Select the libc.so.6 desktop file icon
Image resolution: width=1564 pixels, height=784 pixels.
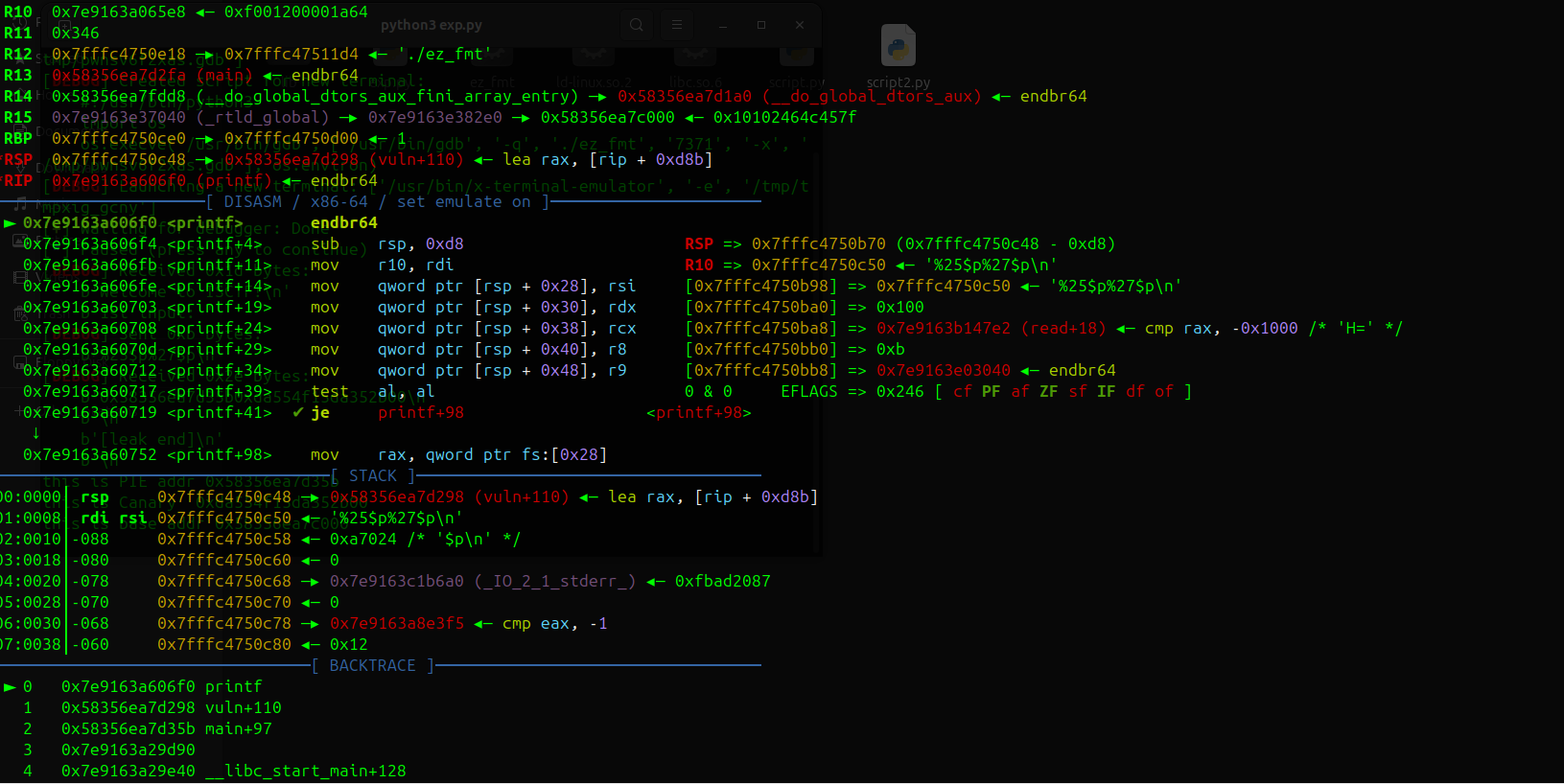[695, 65]
